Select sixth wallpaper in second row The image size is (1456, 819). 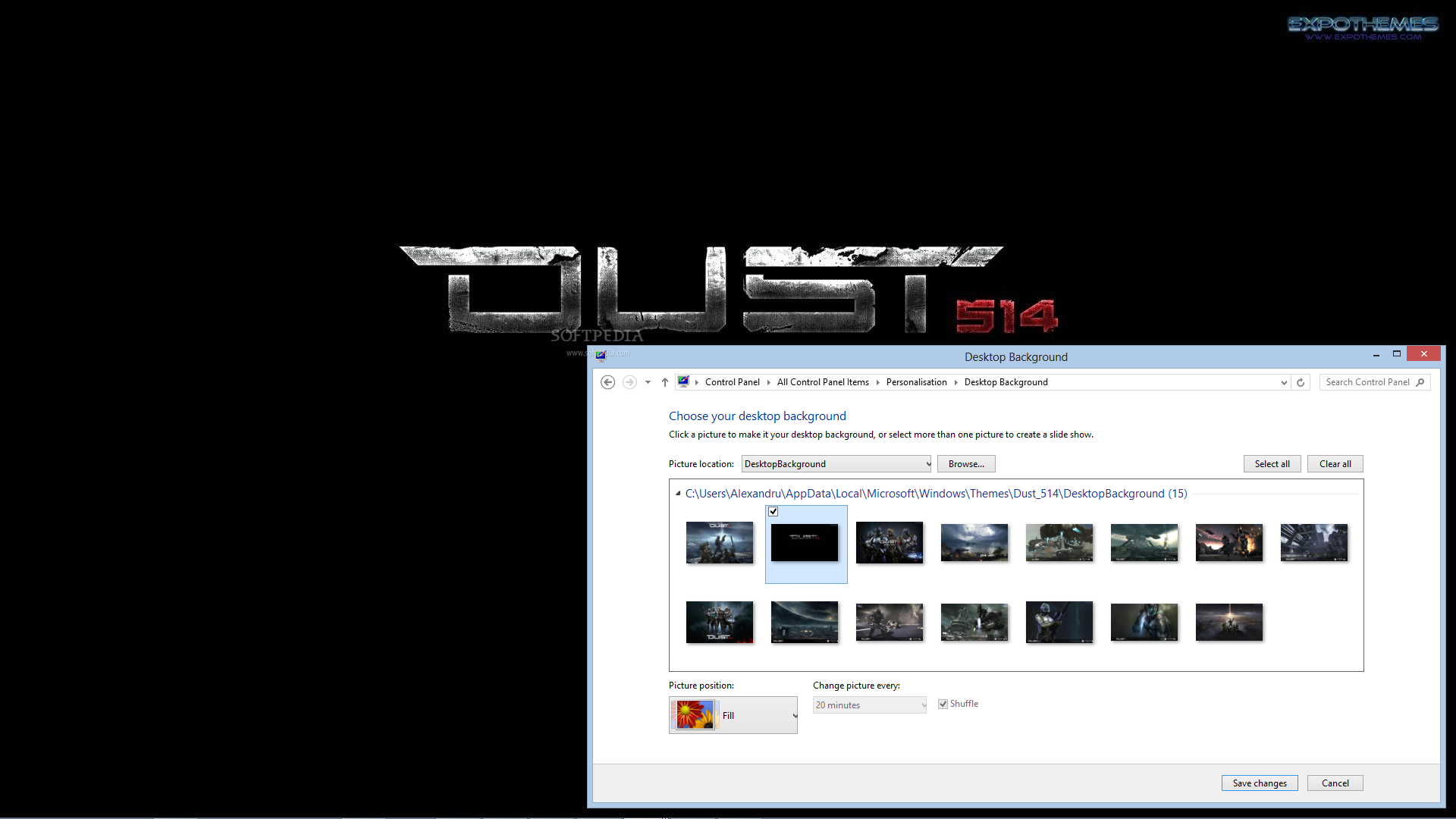(x=1144, y=623)
